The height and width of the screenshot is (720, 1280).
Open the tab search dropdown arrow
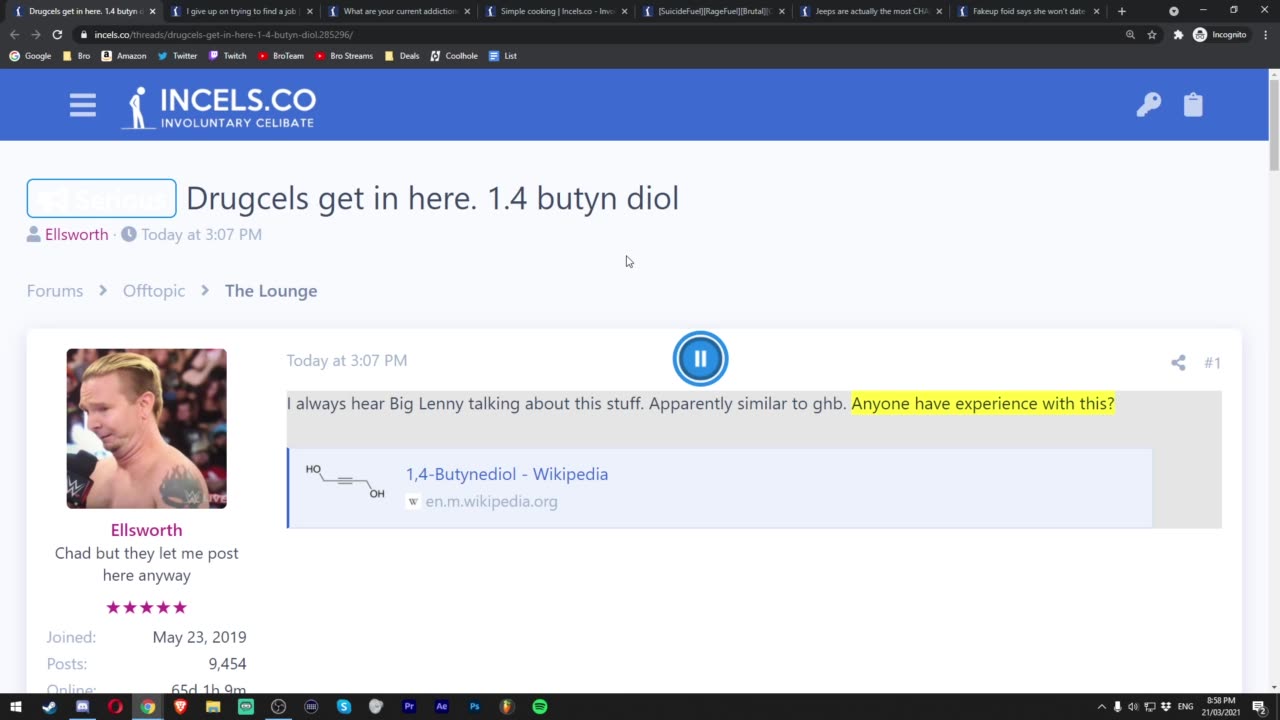(1174, 11)
